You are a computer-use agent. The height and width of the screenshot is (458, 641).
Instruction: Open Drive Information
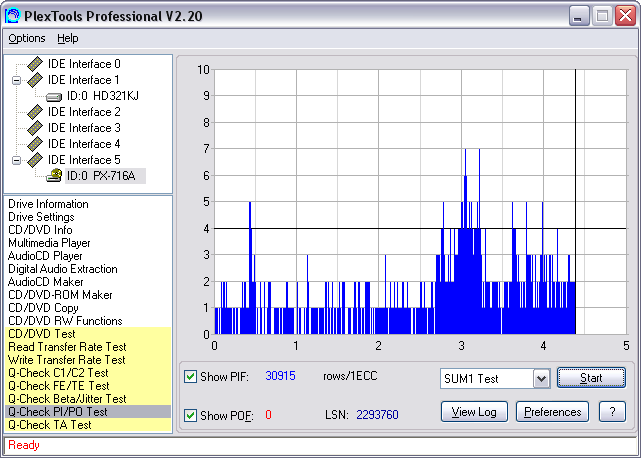click(x=48, y=204)
